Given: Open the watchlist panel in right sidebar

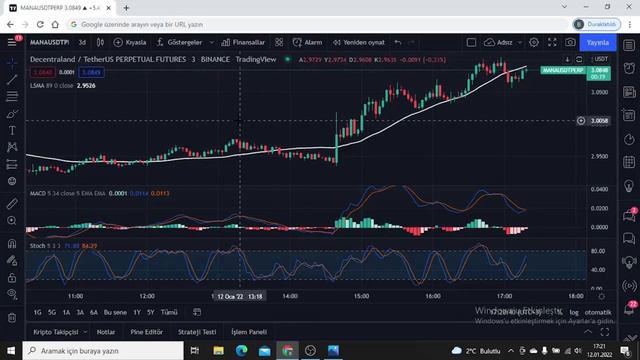Looking at the screenshot, I should (x=629, y=45).
